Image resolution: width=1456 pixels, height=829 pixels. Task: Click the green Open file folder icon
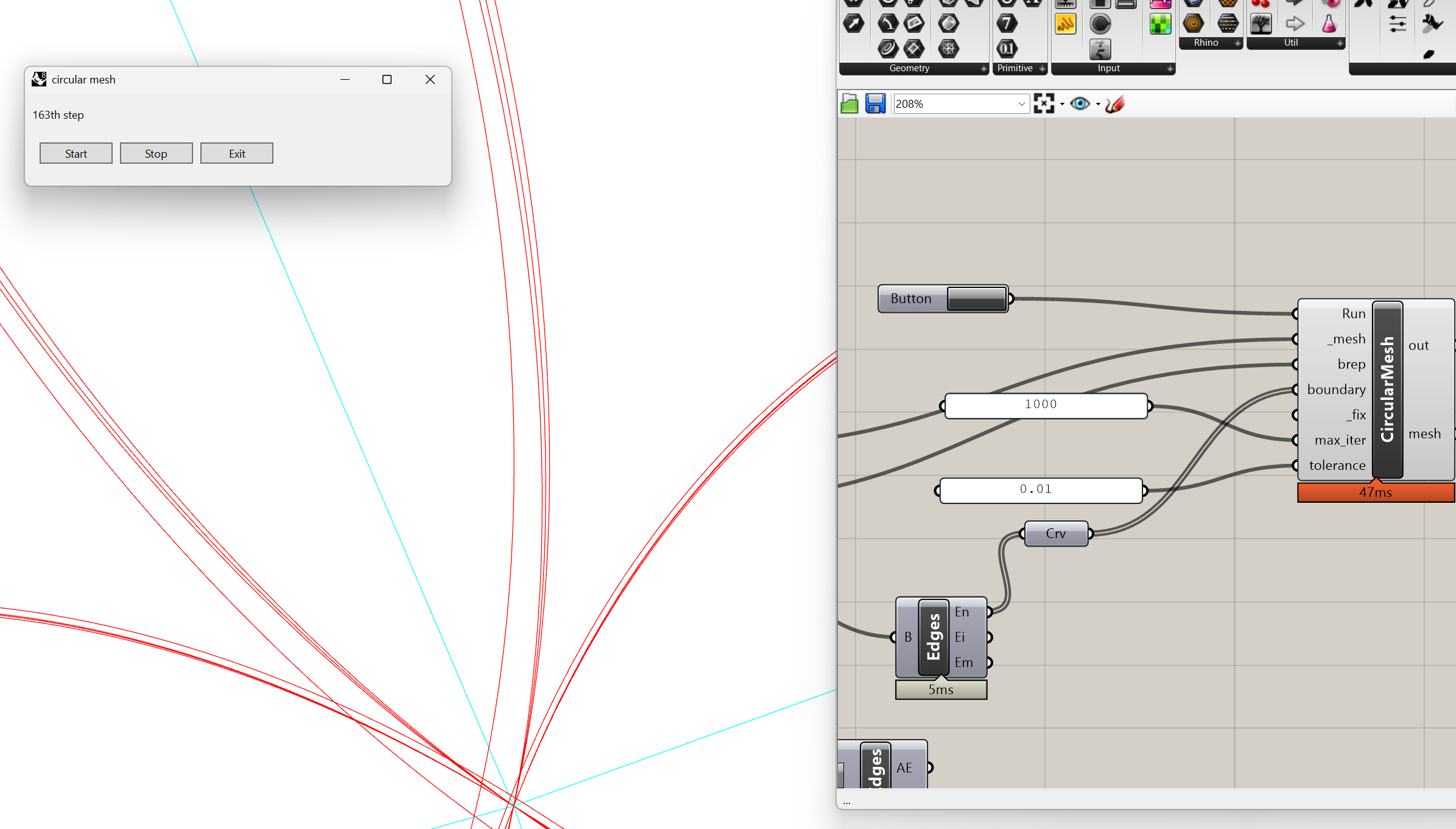coord(849,104)
